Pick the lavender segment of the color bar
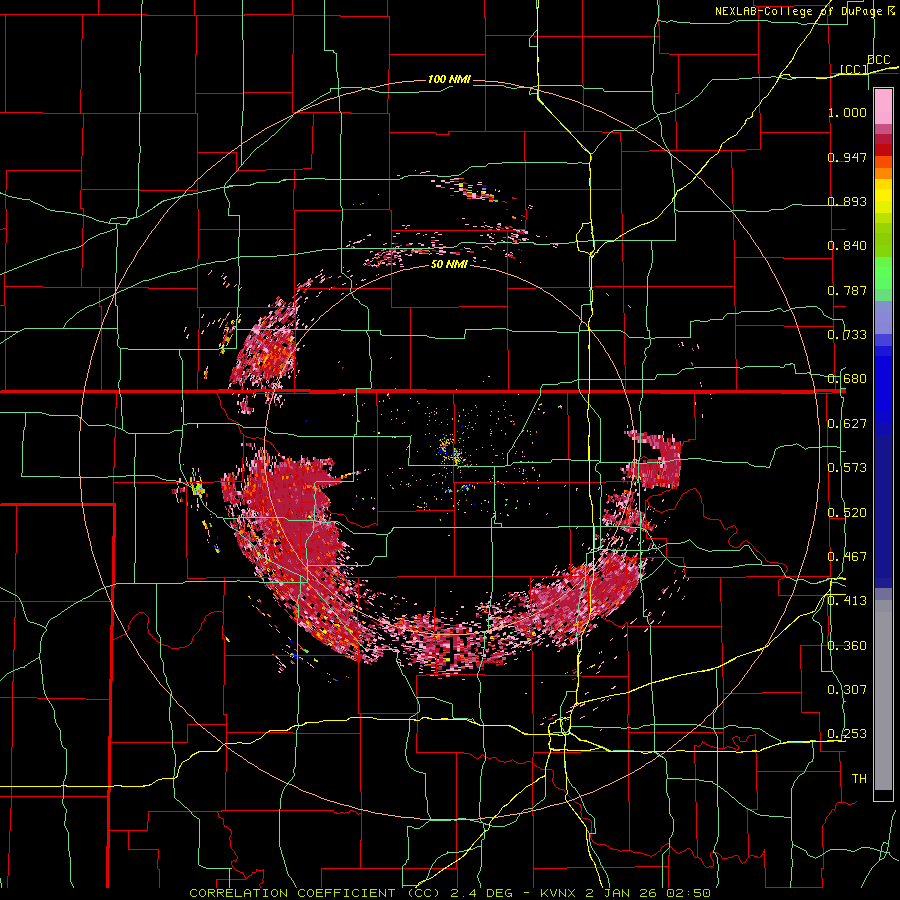Screen dimensions: 900x900 (x=883, y=317)
